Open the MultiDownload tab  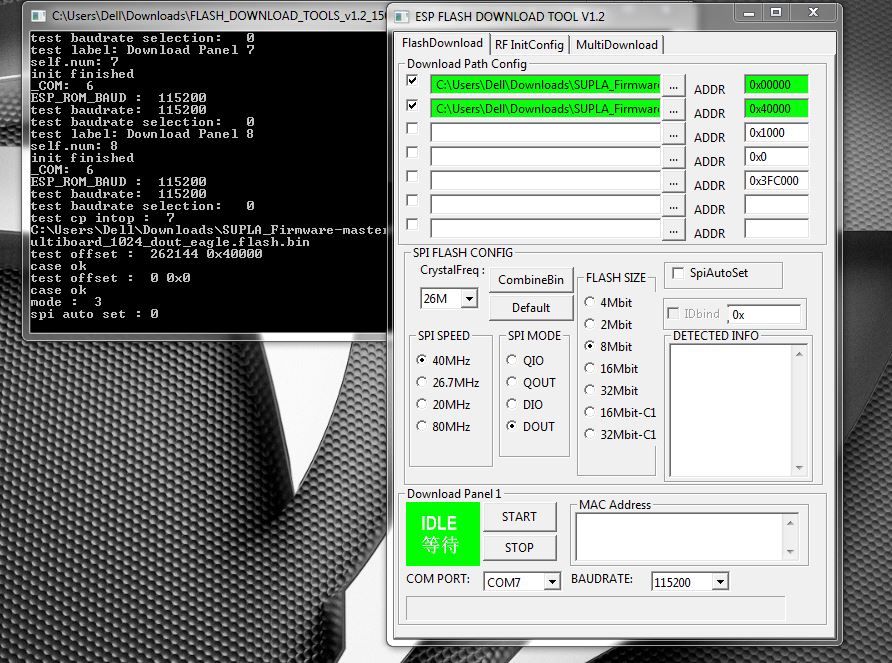pyautogui.click(x=617, y=45)
